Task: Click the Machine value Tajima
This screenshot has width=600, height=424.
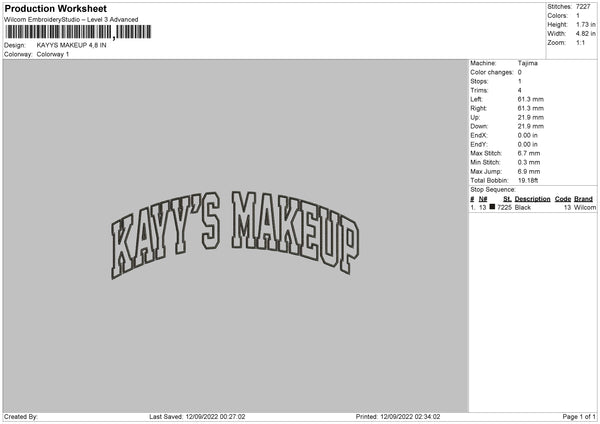Action: [x=528, y=63]
